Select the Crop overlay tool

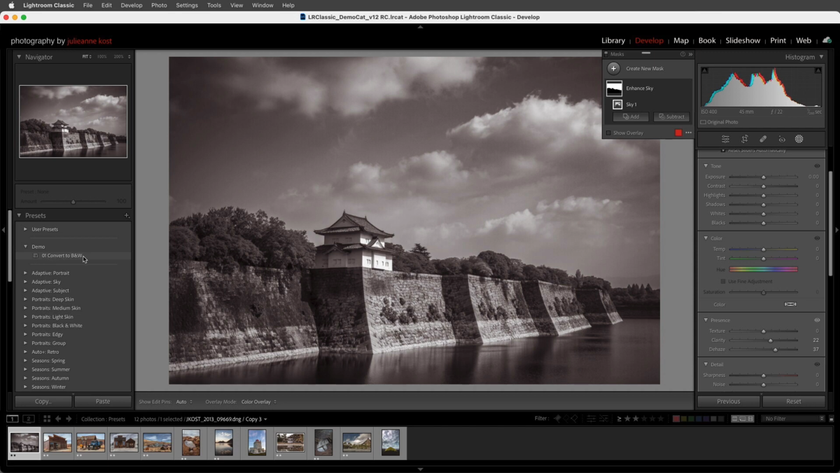[745, 139]
